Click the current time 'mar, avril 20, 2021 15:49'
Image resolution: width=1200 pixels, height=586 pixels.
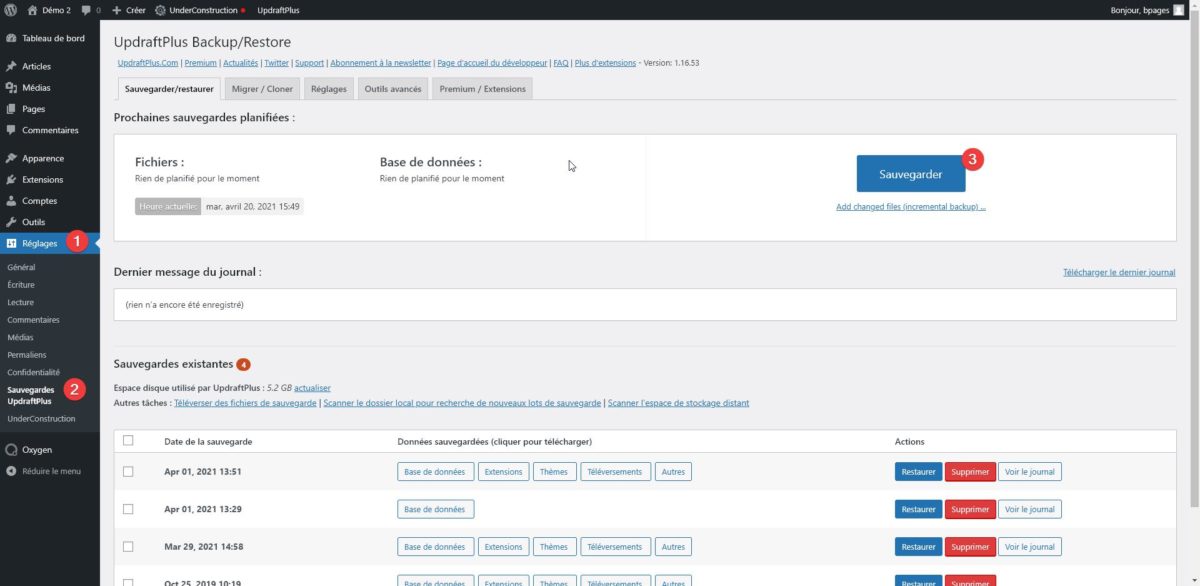point(253,206)
